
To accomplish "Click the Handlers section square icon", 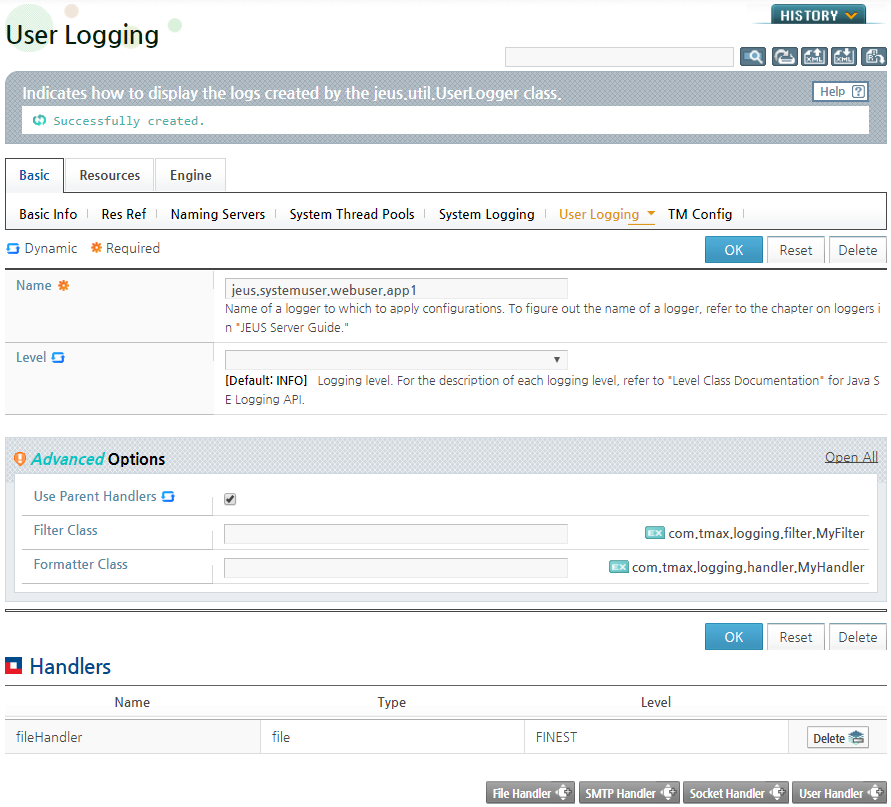I will pyautogui.click(x=14, y=665).
